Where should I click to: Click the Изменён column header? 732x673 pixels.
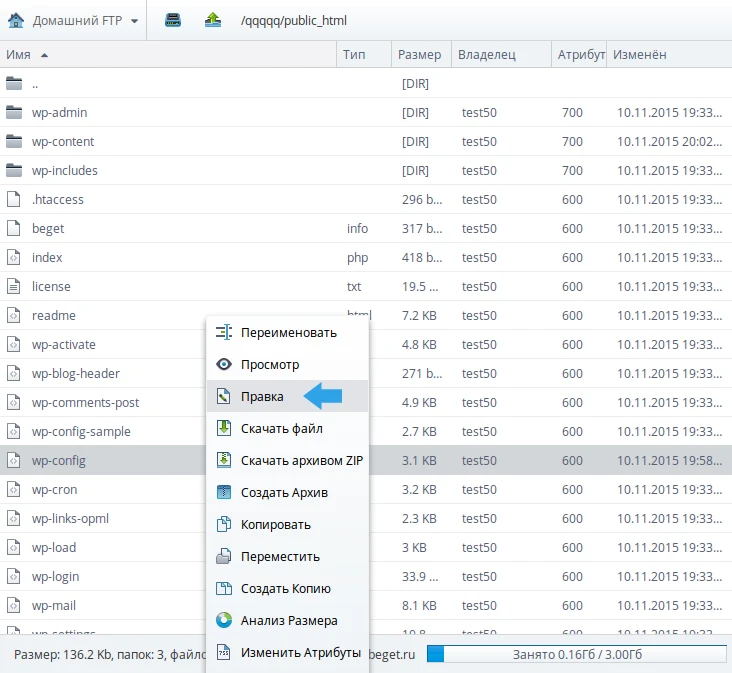640,55
